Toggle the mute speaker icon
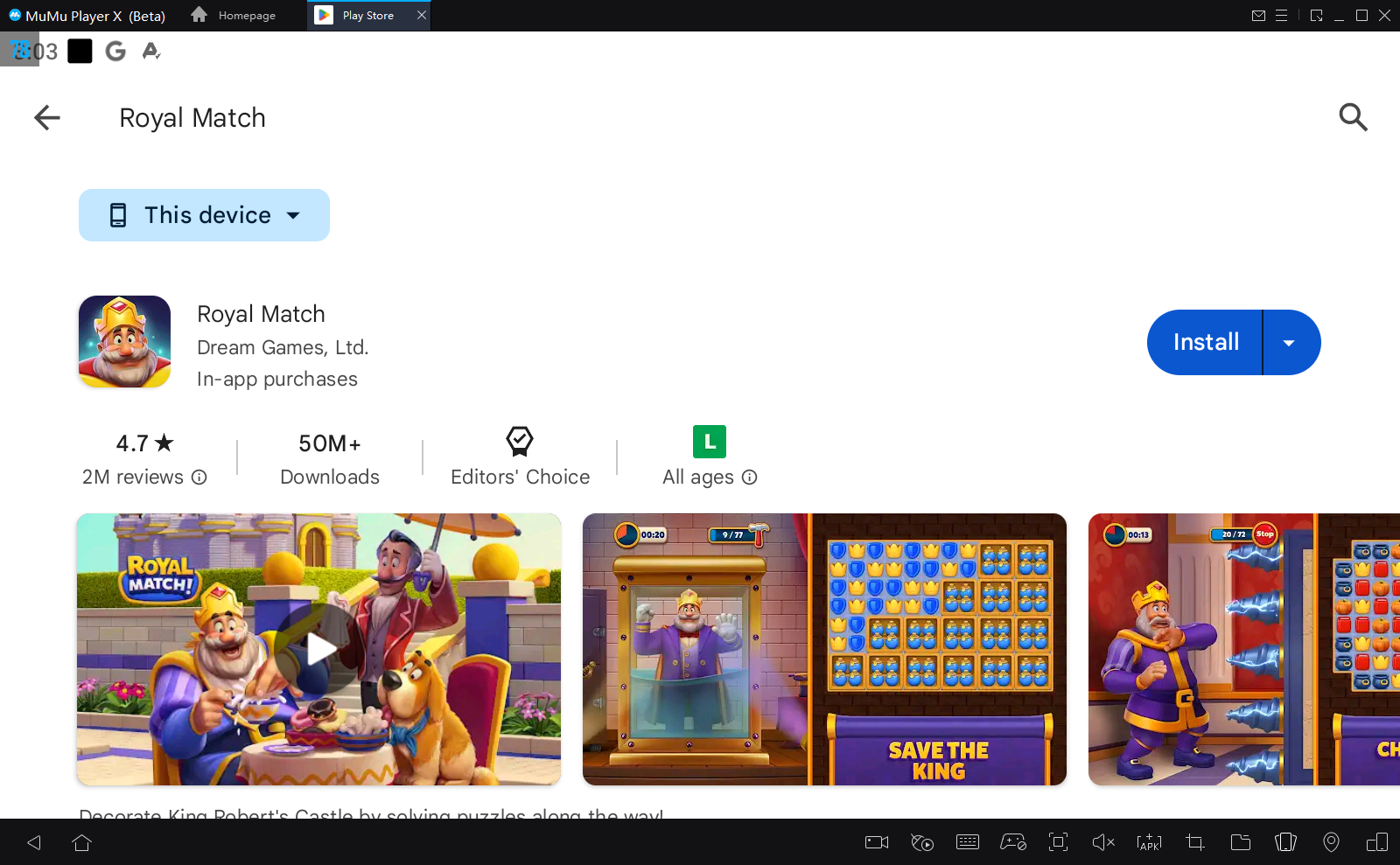The width and height of the screenshot is (1400, 865). point(1104,842)
